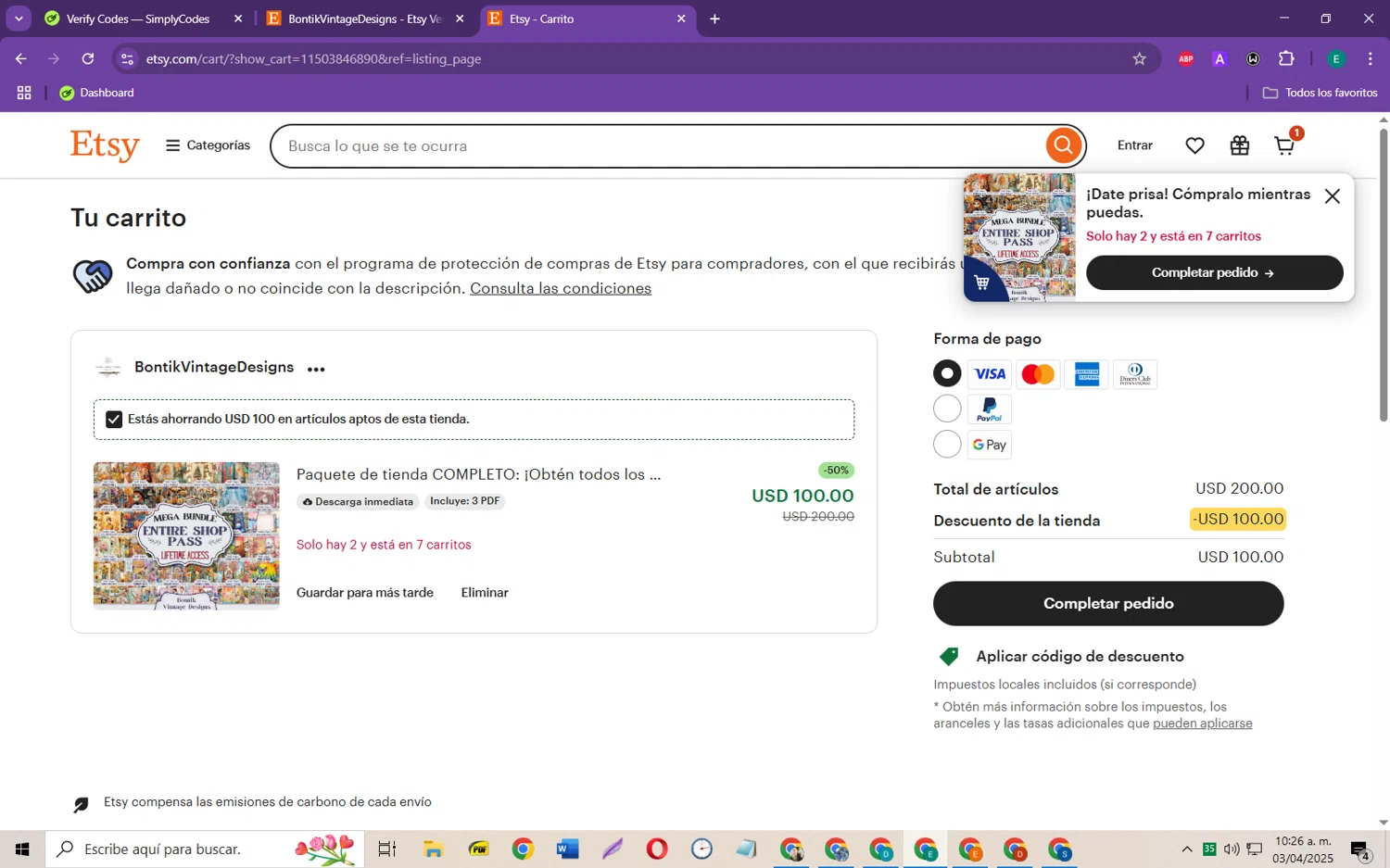Click the Etsy logo
This screenshot has width=1390, height=868.
coord(105,145)
